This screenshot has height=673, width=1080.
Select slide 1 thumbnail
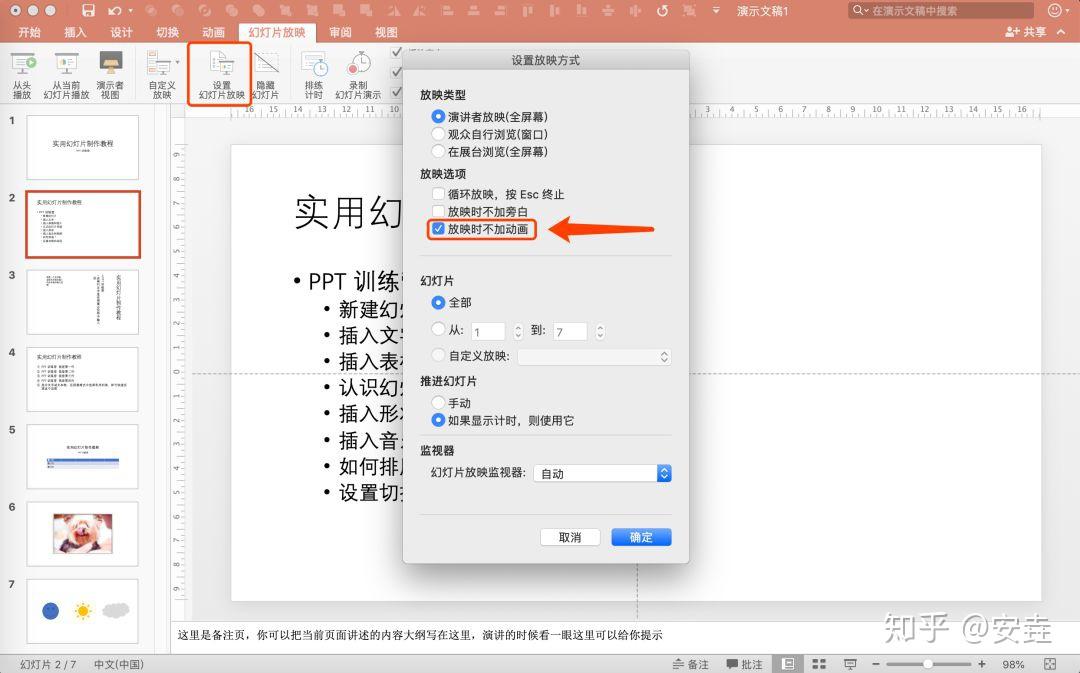(83, 147)
